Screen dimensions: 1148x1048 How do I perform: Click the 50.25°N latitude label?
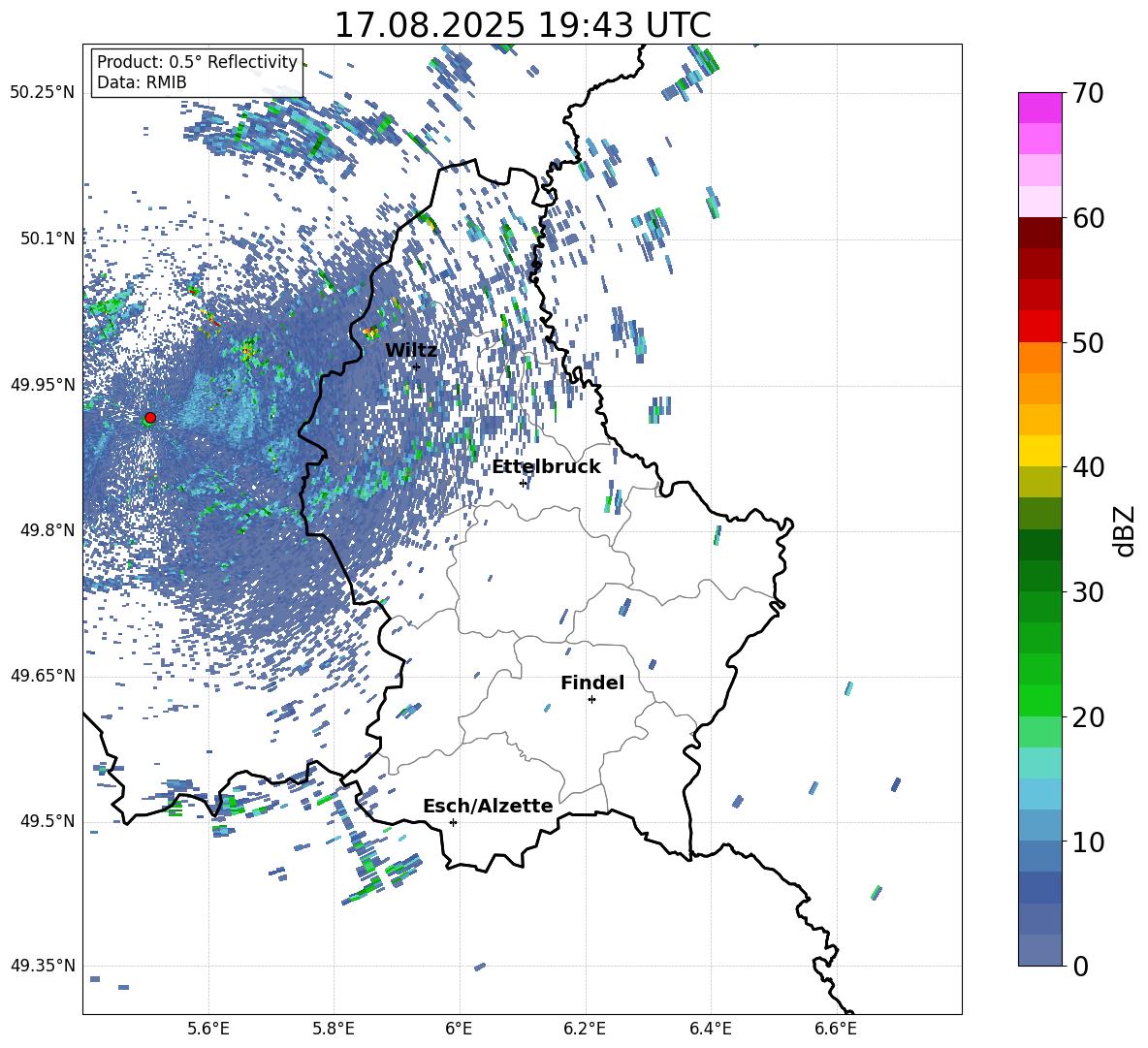(43, 93)
